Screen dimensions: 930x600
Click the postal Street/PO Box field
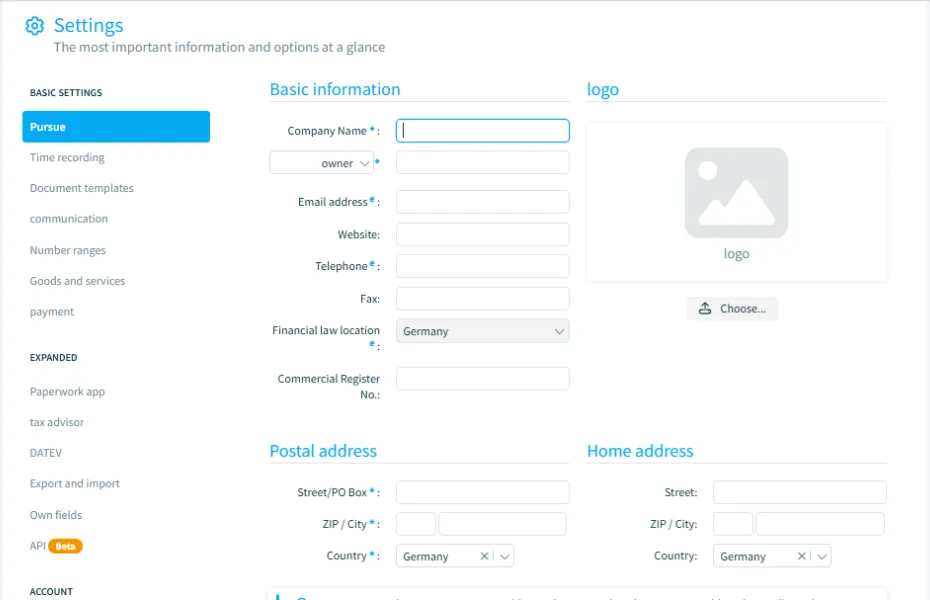(482, 492)
